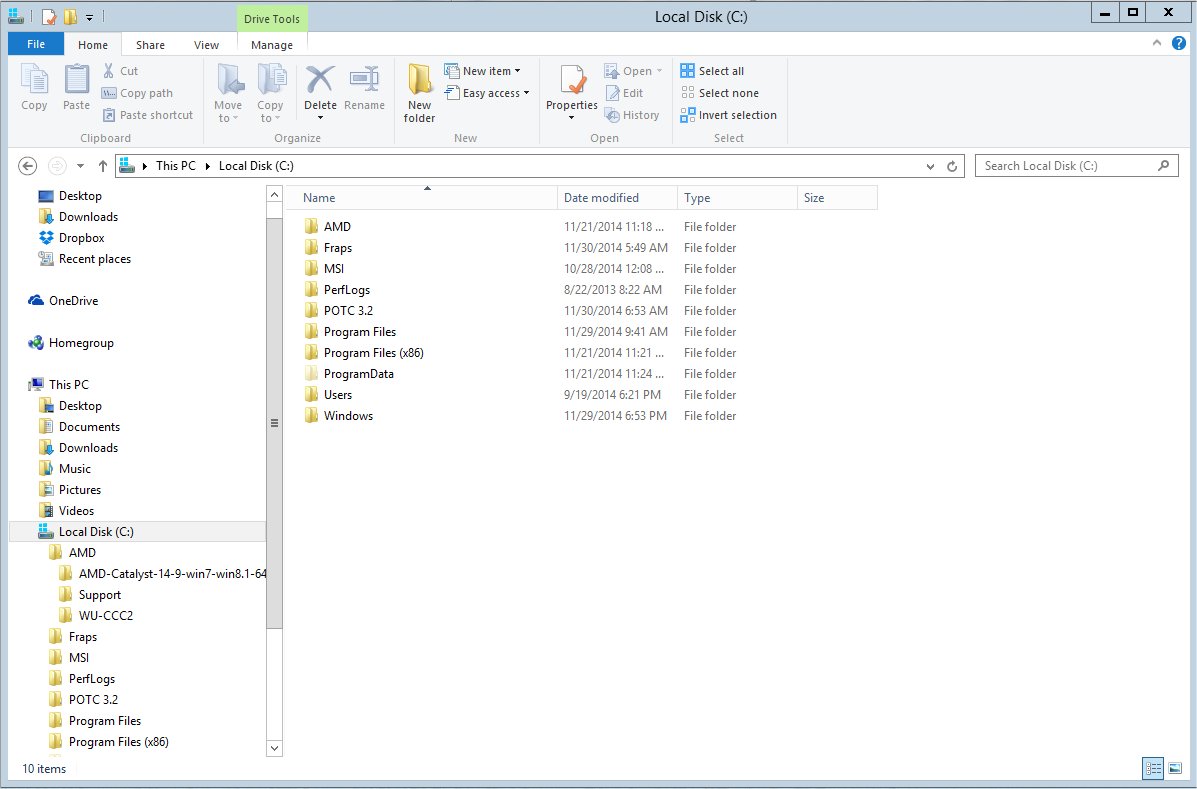This screenshot has height=789, width=1197.
Task: Switch to the Share tab
Action: point(150,45)
